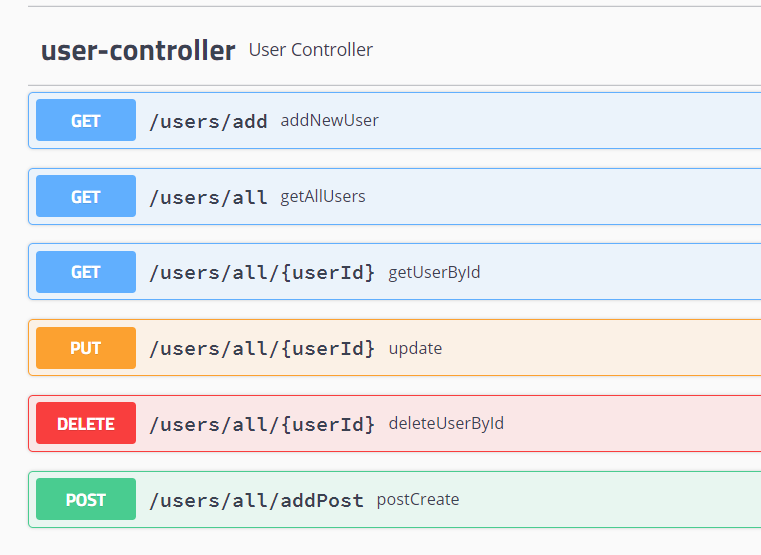
Task: Click the deleteUserById operation summary
Action: click(446, 424)
